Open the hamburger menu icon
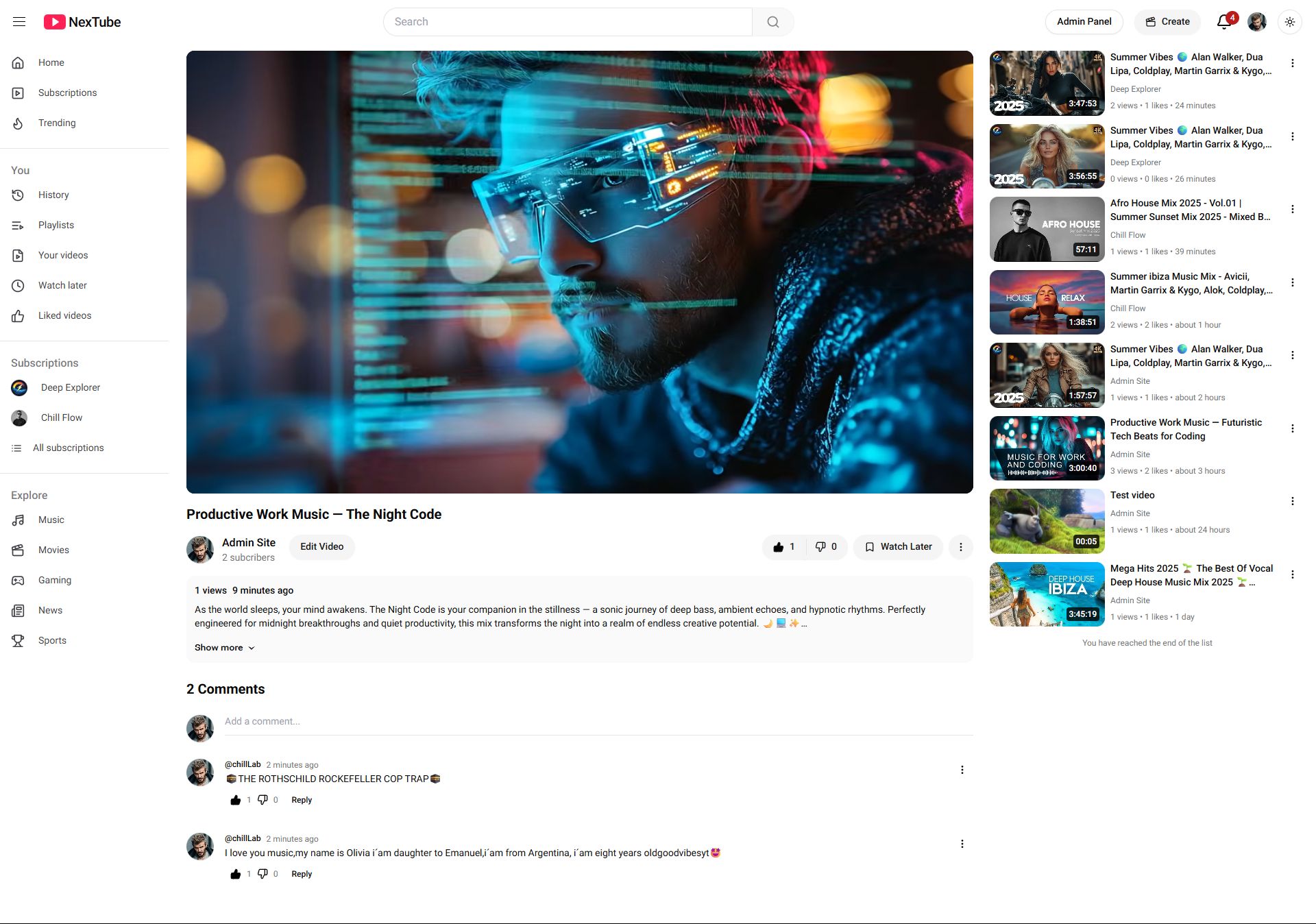1316x924 pixels. coord(19,22)
